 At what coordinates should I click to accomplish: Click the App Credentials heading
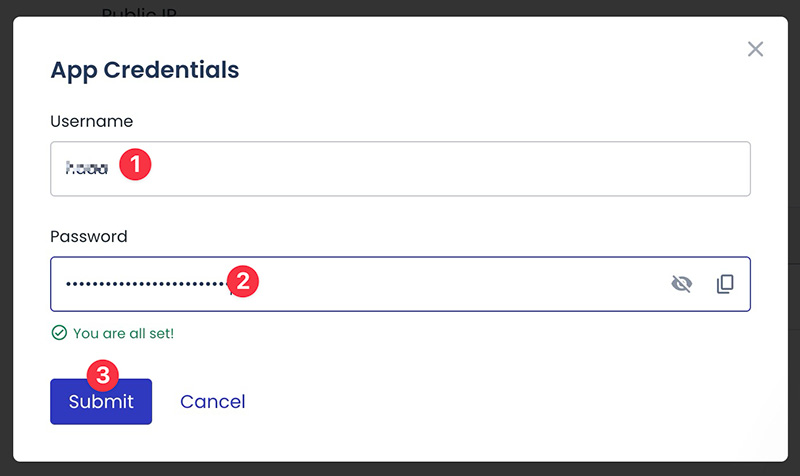pyautogui.click(x=144, y=71)
